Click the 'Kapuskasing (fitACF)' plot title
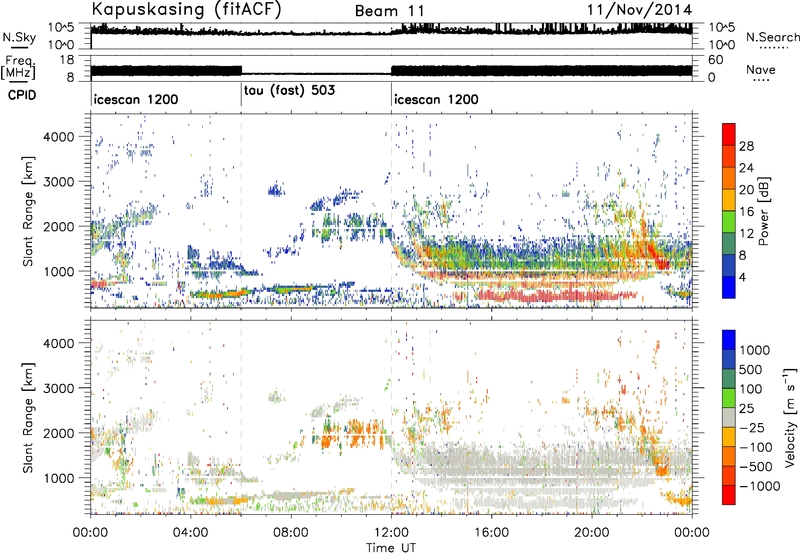Viewport: 800px width, 554px height. pos(186,9)
